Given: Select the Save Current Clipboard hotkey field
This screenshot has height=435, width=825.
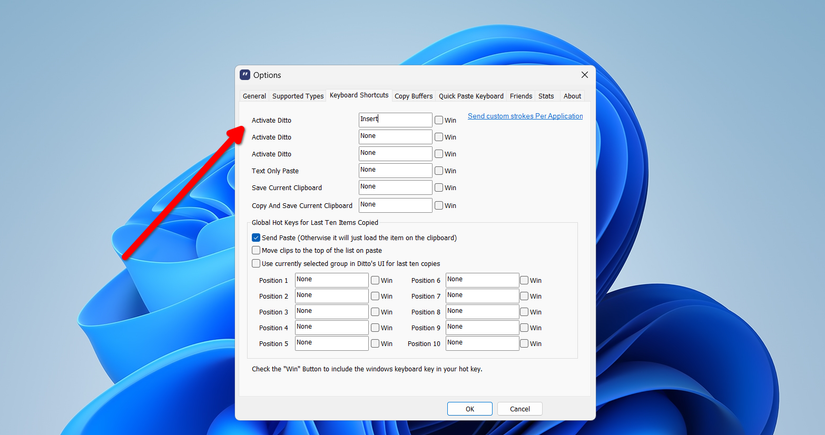Looking at the screenshot, I should [x=395, y=187].
